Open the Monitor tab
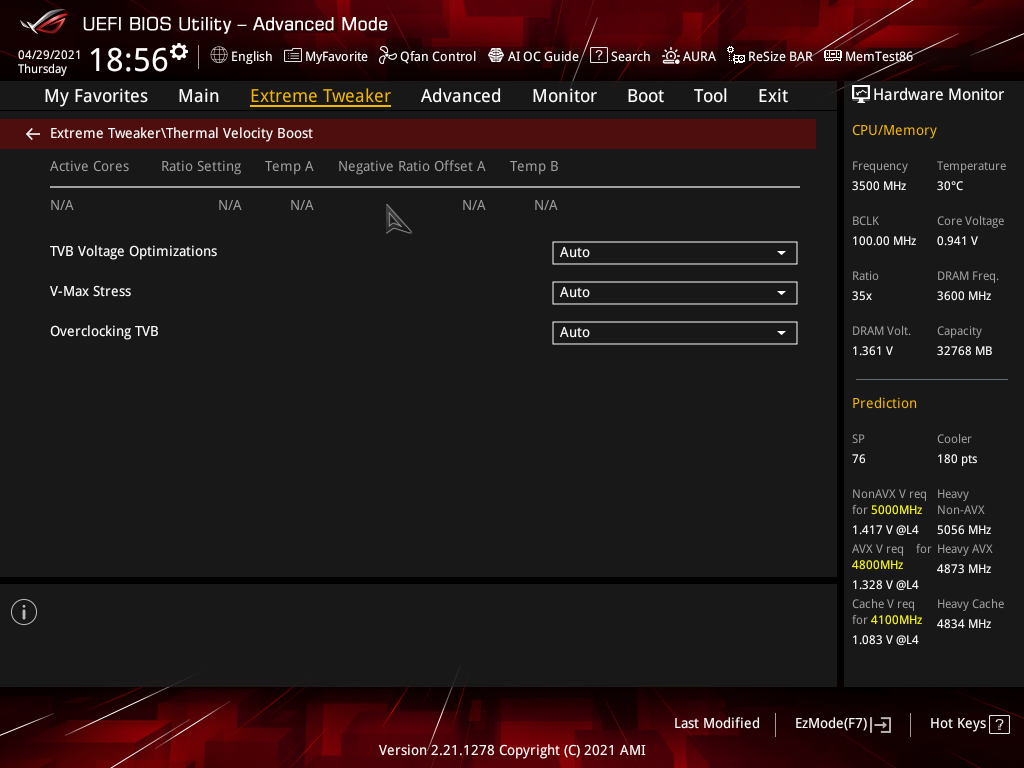This screenshot has width=1024, height=768. [x=564, y=96]
